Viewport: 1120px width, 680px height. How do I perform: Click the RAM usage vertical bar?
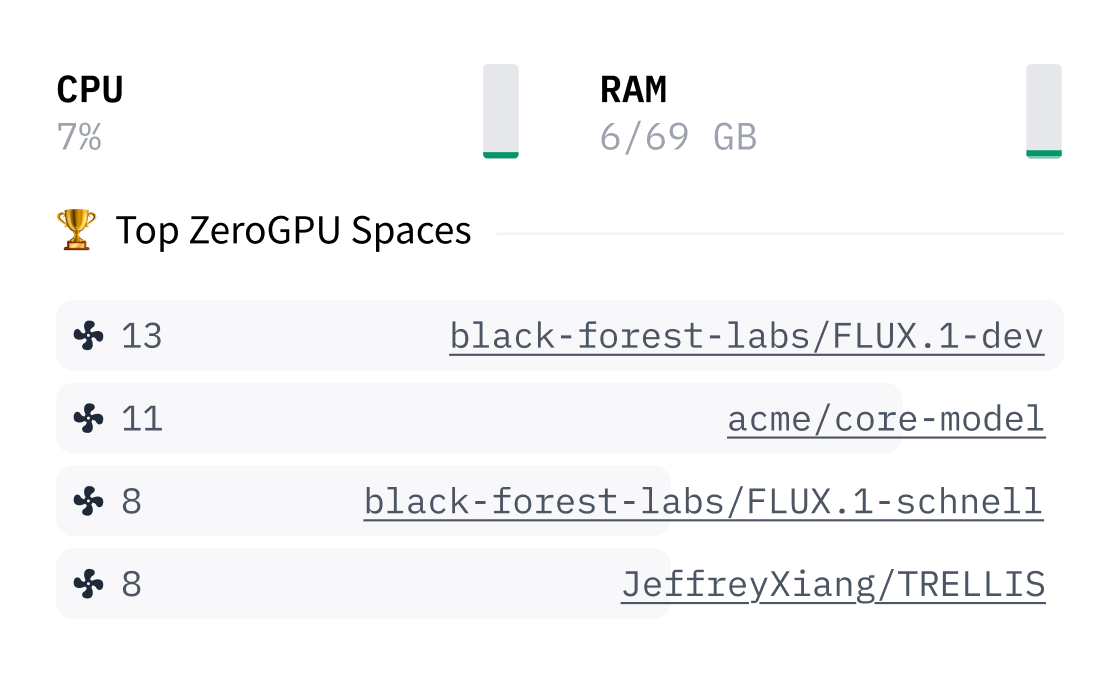coord(1044,112)
